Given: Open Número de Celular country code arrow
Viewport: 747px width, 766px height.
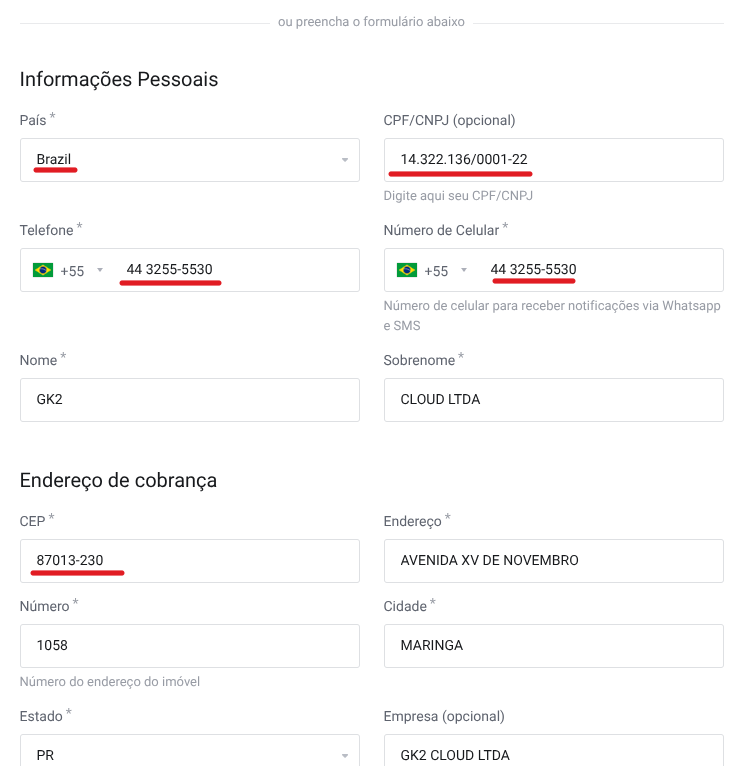Looking at the screenshot, I should (x=464, y=271).
